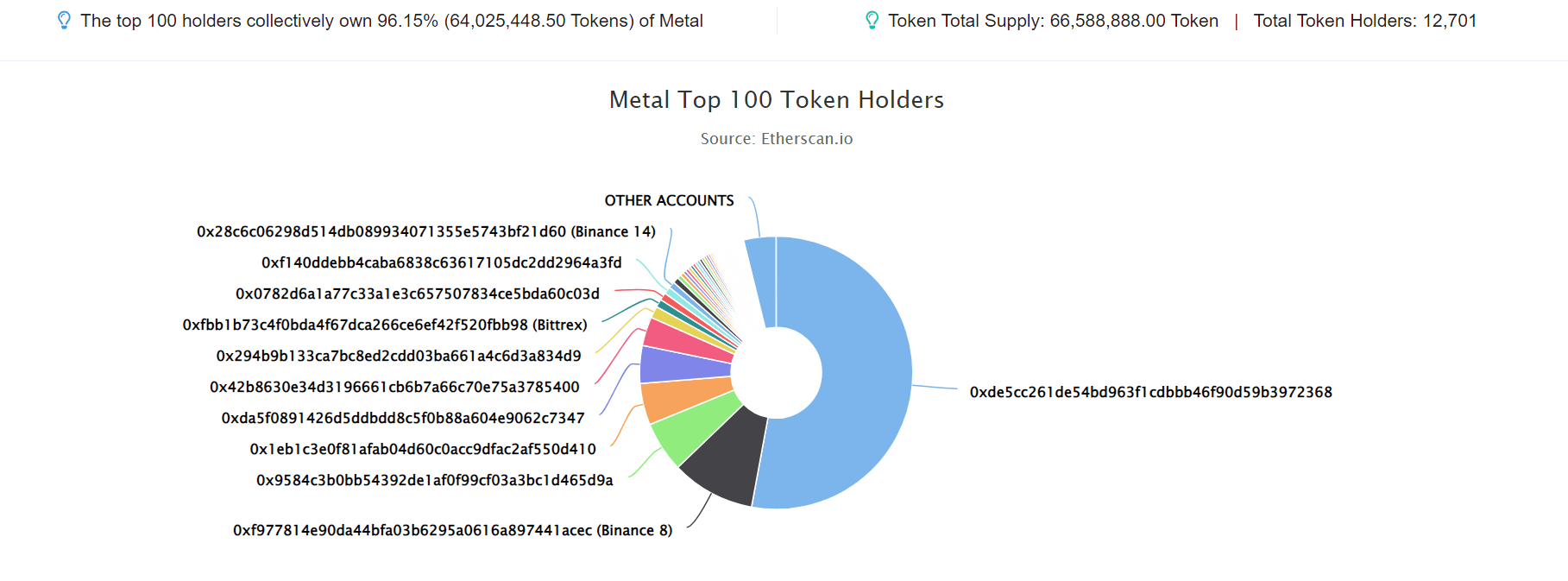
Task: Click the Total Token Holders: 12,701 text
Action: pos(1365,21)
